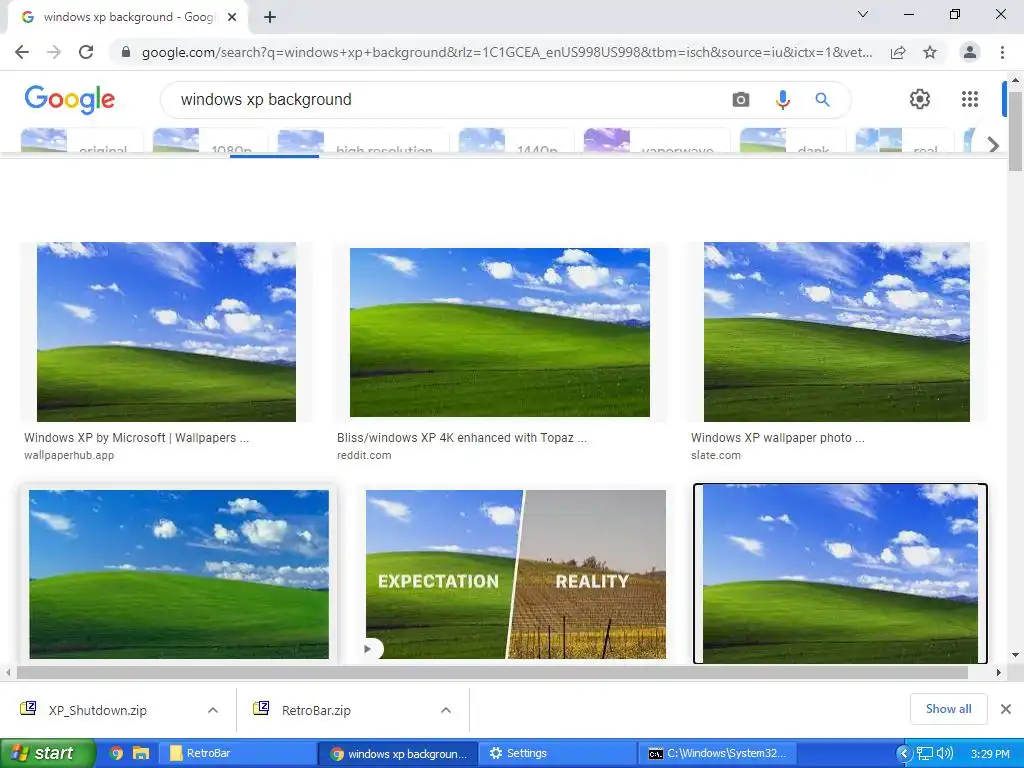The width and height of the screenshot is (1024, 768).
Task: Close the downloads bar
Action: (1006, 709)
